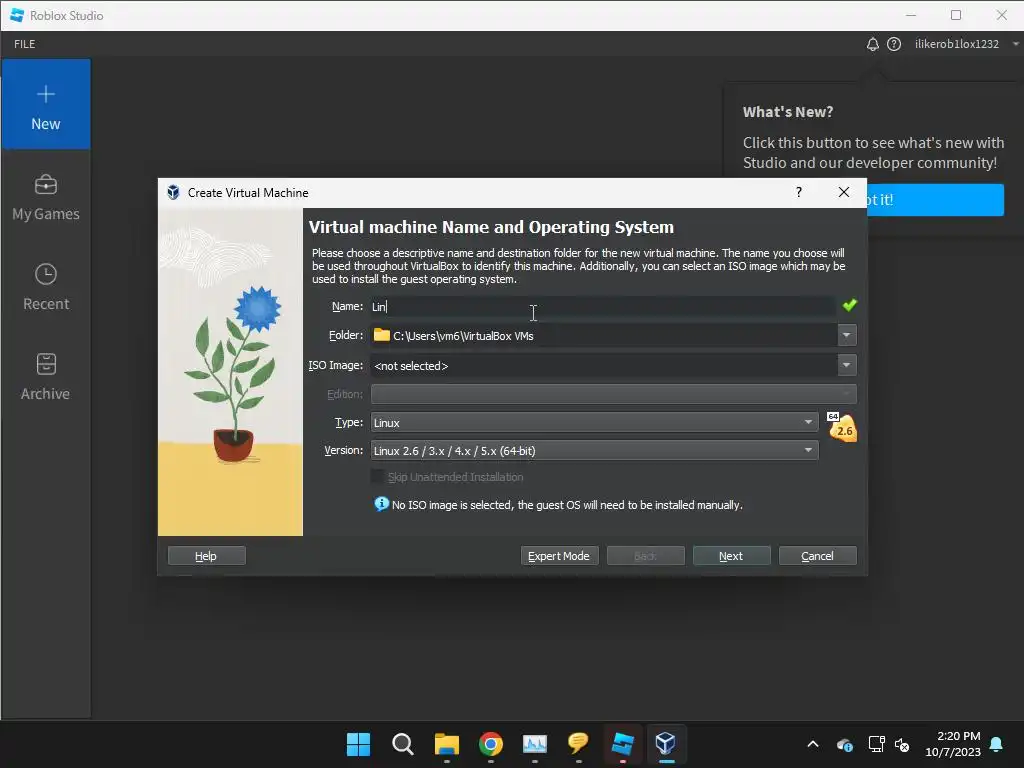The image size is (1024, 768).
Task: Cancel the Create Virtual Machine dialog
Action: (x=818, y=556)
